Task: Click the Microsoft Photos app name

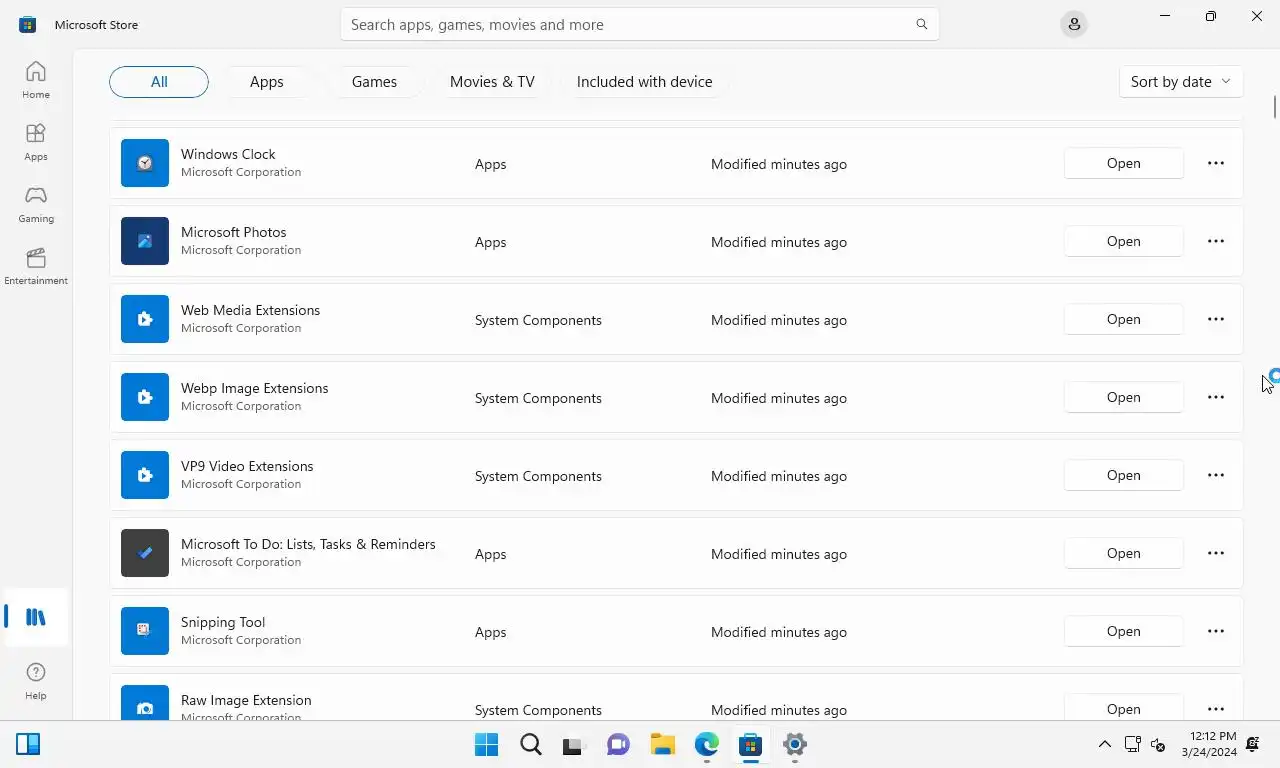Action: coord(233,232)
